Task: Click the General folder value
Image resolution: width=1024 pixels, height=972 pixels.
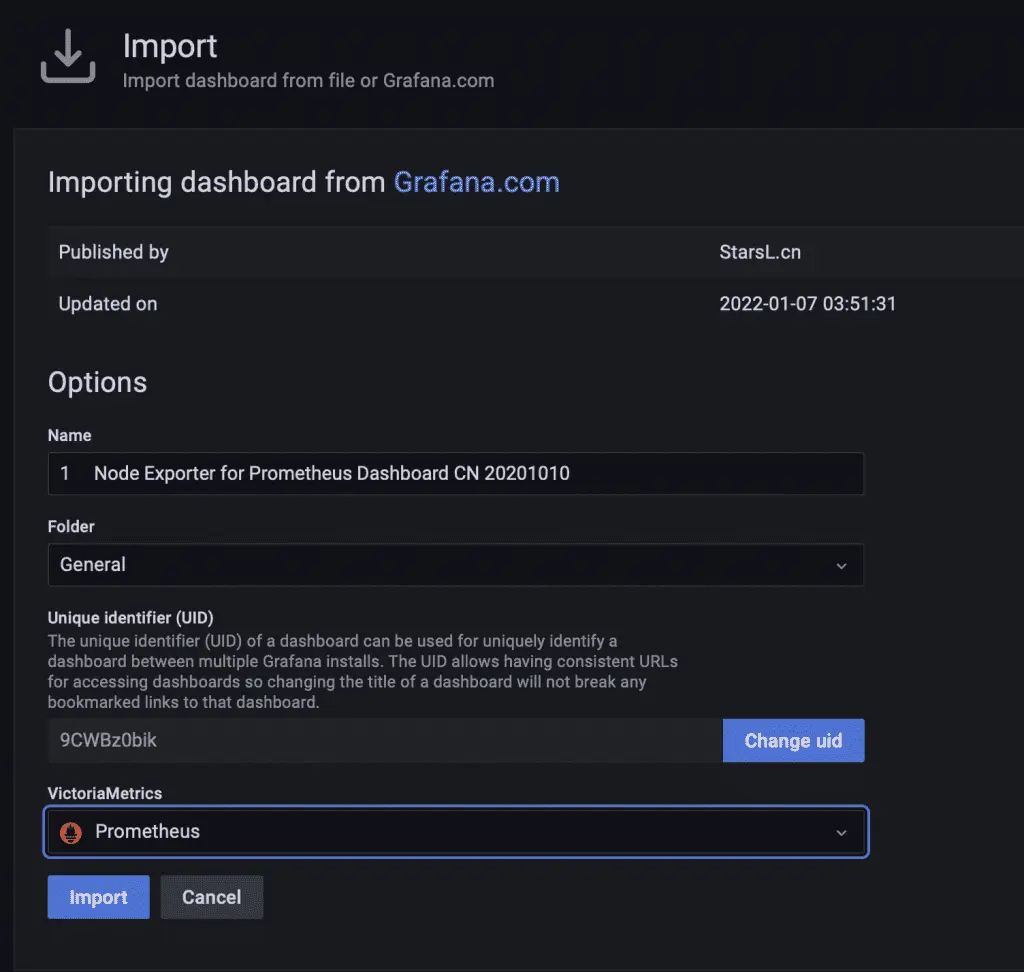Action: [x=93, y=565]
